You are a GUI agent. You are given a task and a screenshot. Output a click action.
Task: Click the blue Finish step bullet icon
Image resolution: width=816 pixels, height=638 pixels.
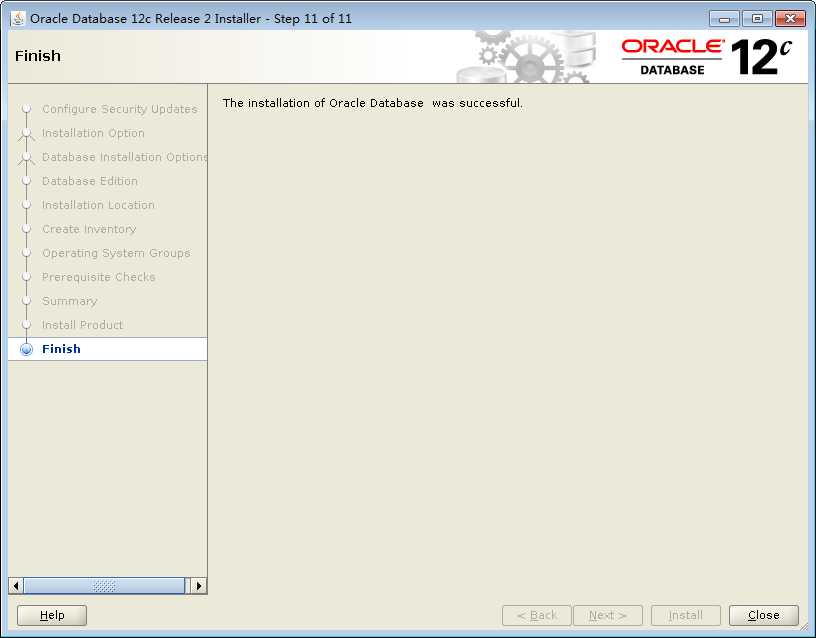[26, 349]
